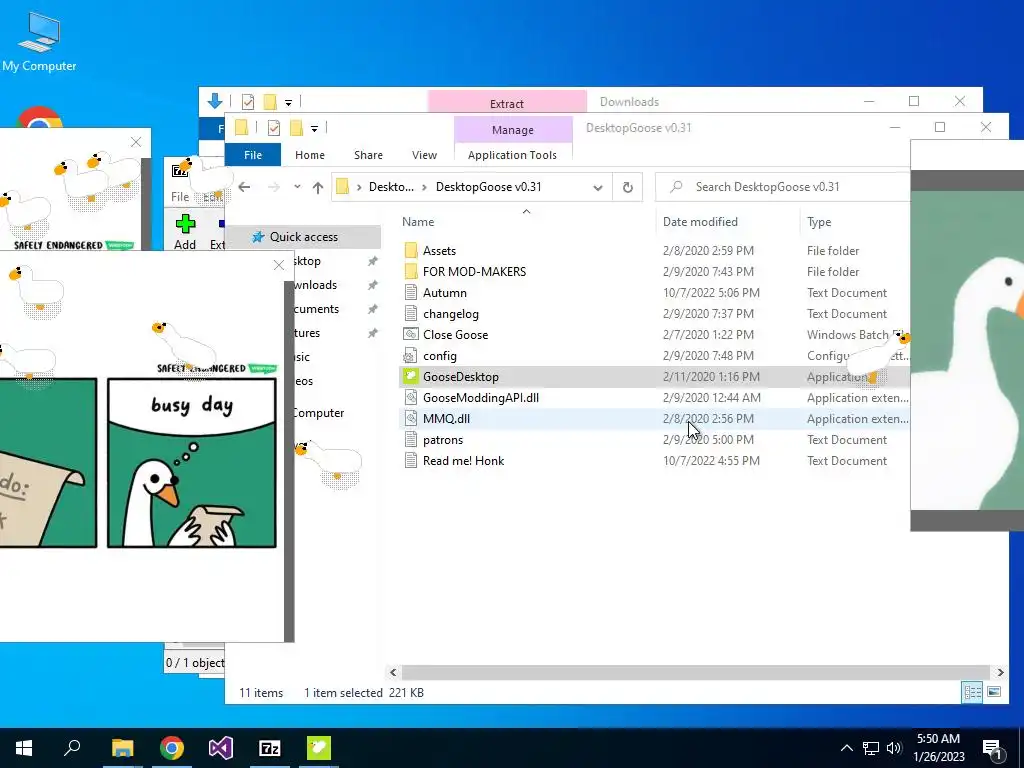Show hidden system tray icons
Viewport: 1024px width, 768px height.
[846, 748]
